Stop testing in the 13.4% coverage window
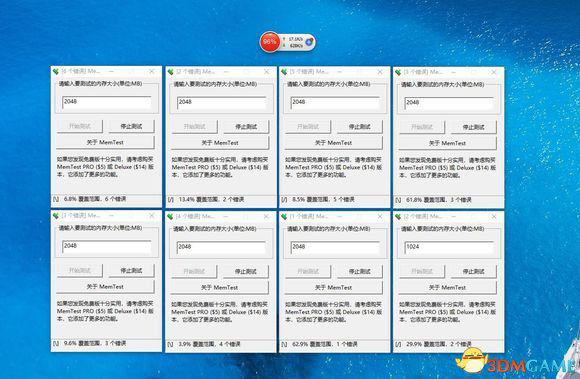 (x=246, y=127)
